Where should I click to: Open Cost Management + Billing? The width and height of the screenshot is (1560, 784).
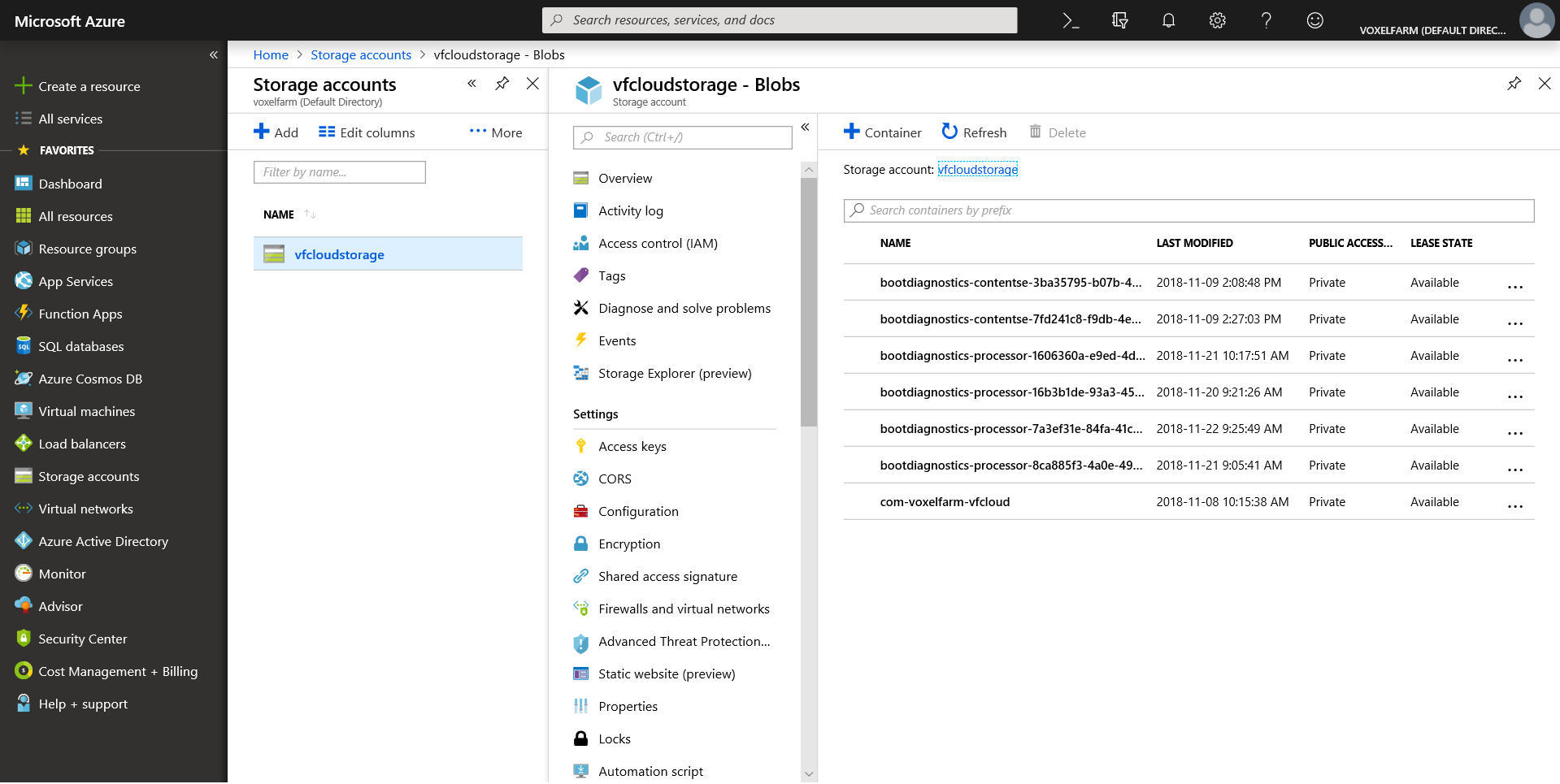[118, 671]
